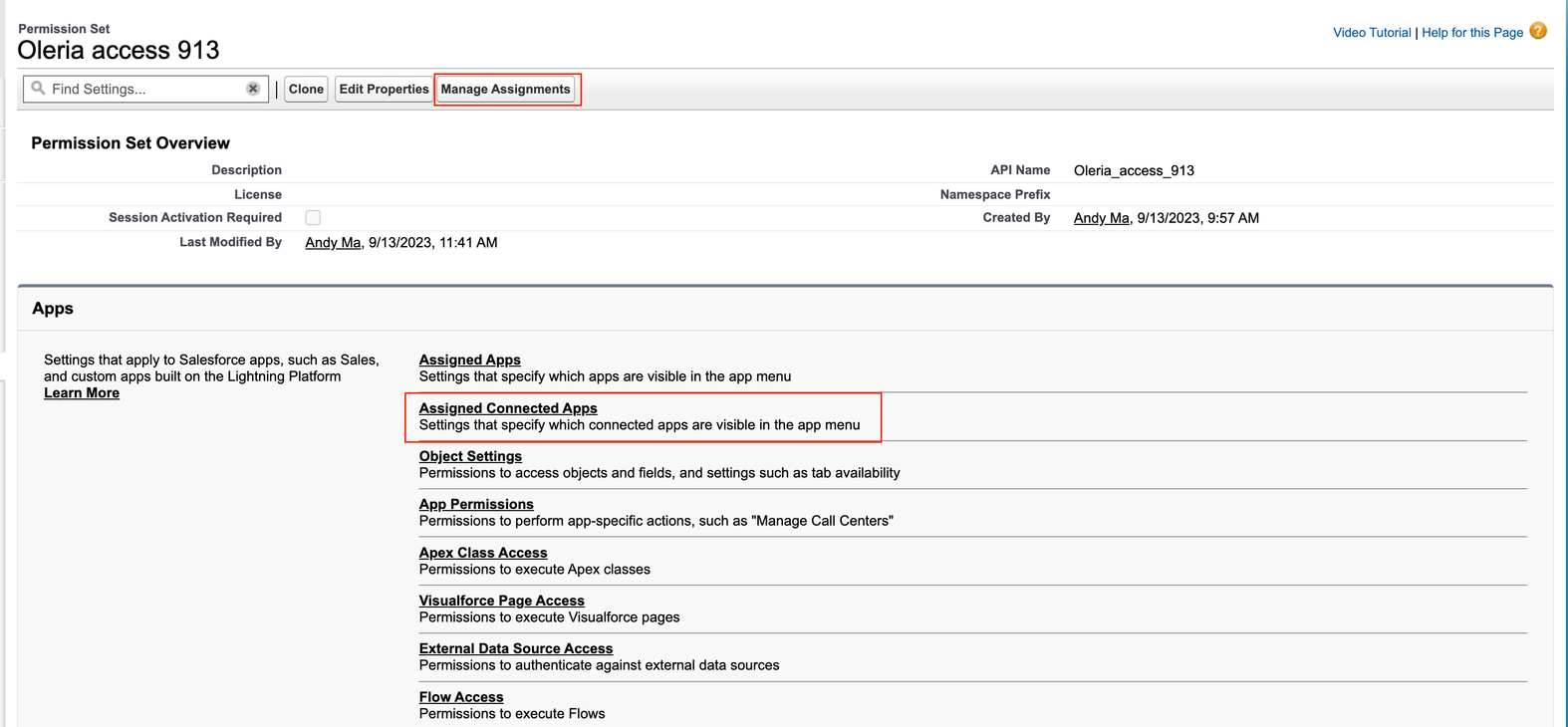Click the License field label
The width and height of the screenshot is (1568, 727).
pos(258,194)
